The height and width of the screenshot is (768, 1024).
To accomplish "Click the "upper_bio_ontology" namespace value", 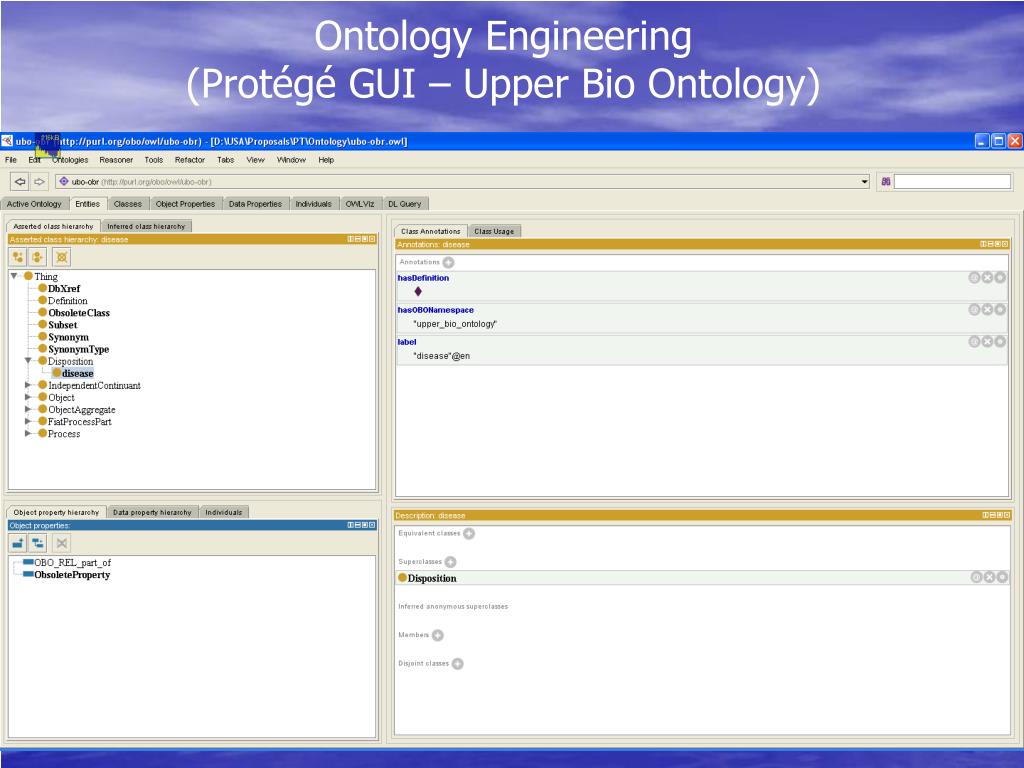I will [455, 324].
